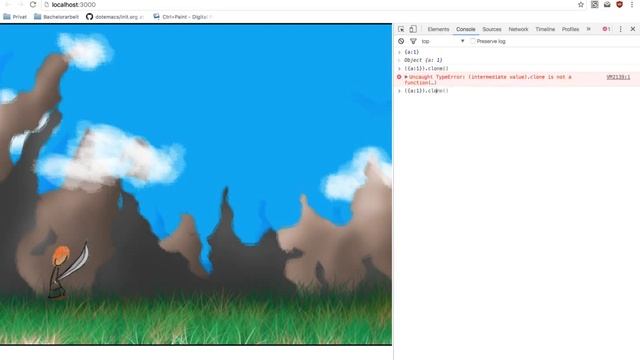Click the error count indicator in DevTools
The width and height of the screenshot is (640, 360).
tap(606, 29)
